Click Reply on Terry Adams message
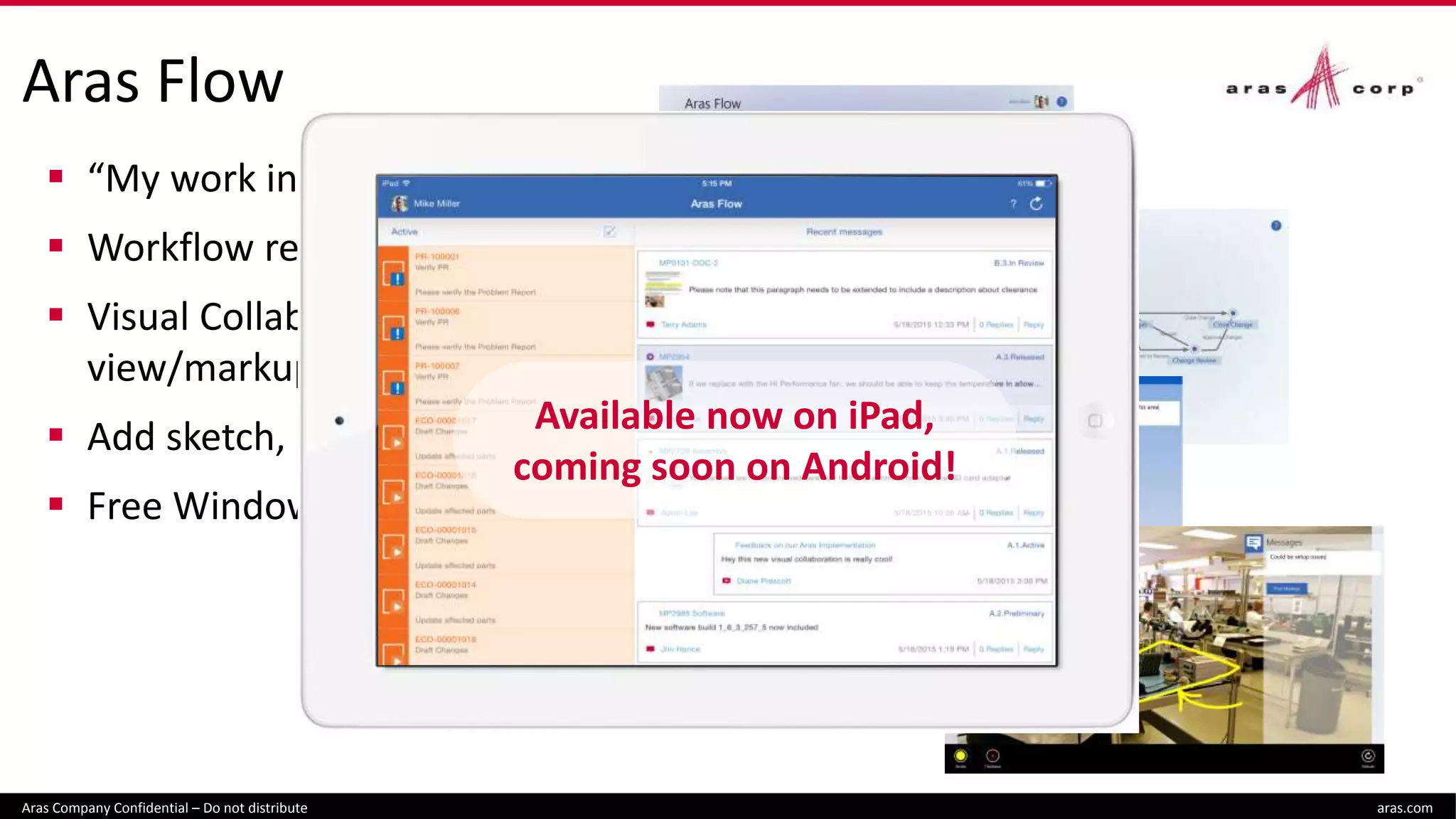This screenshot has height=819, width=1456. click(1034, 325)
